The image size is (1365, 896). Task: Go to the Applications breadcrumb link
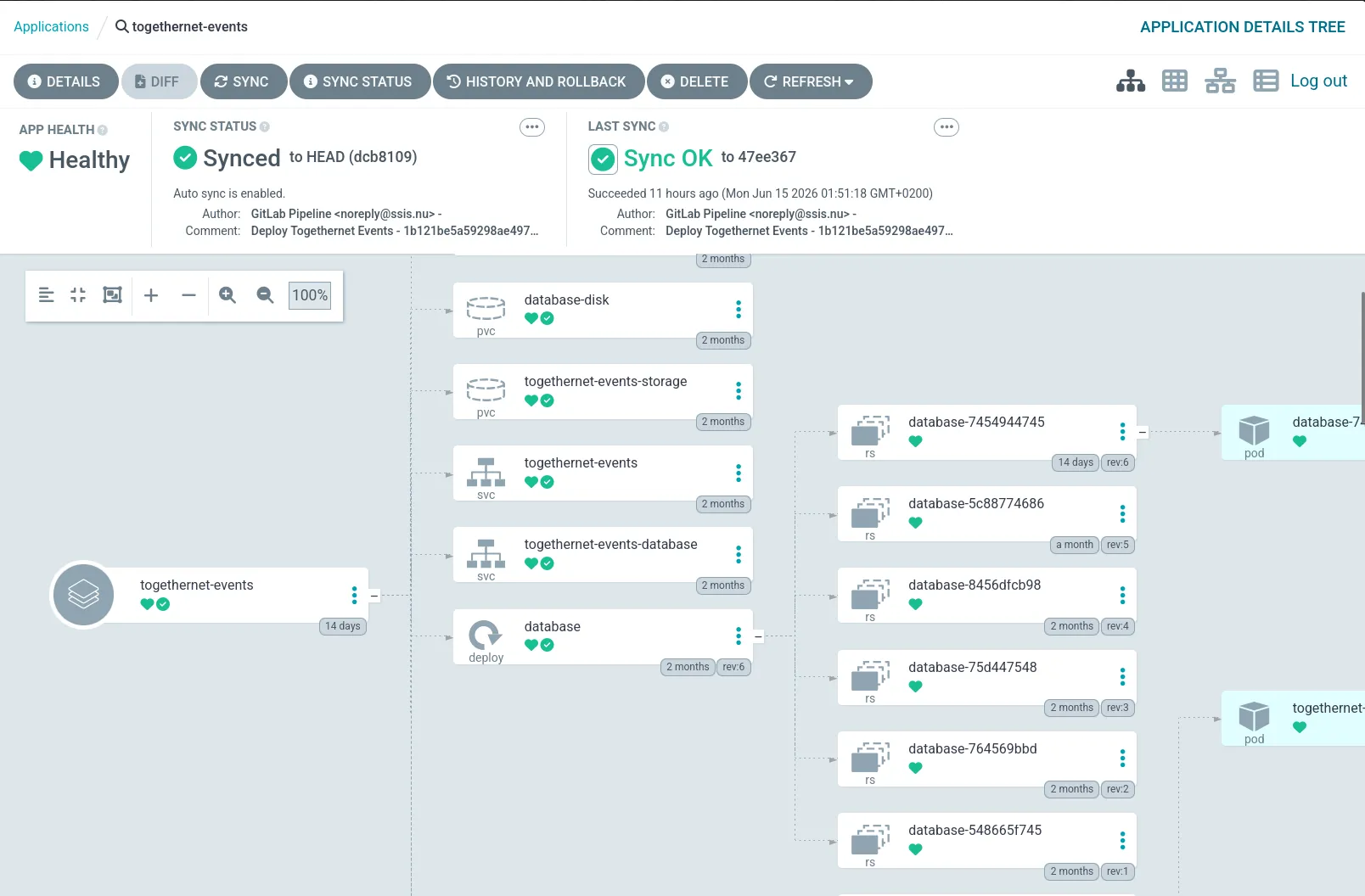point(51,26)
